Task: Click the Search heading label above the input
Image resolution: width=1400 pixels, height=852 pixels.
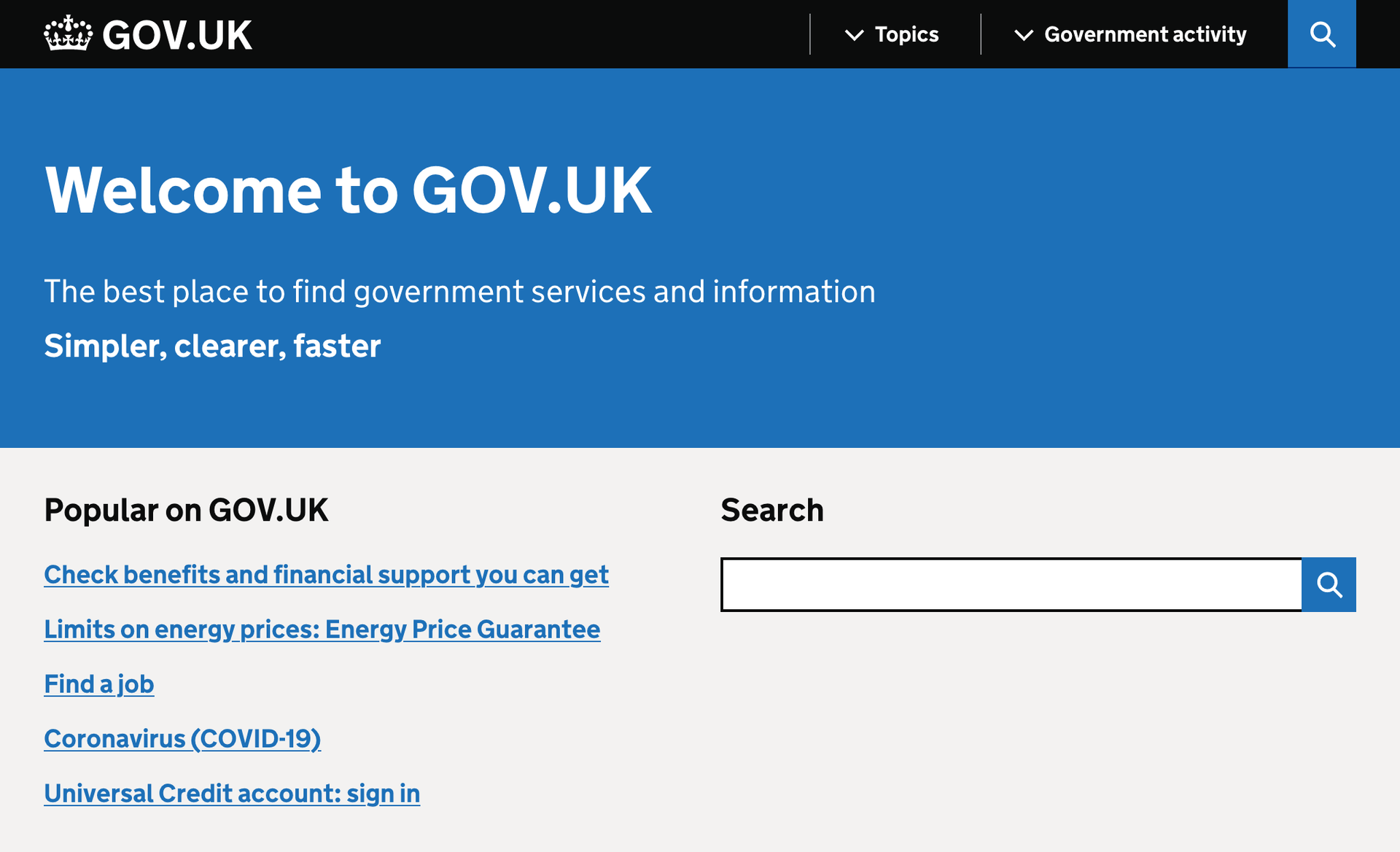Action: tap(772, 510)
